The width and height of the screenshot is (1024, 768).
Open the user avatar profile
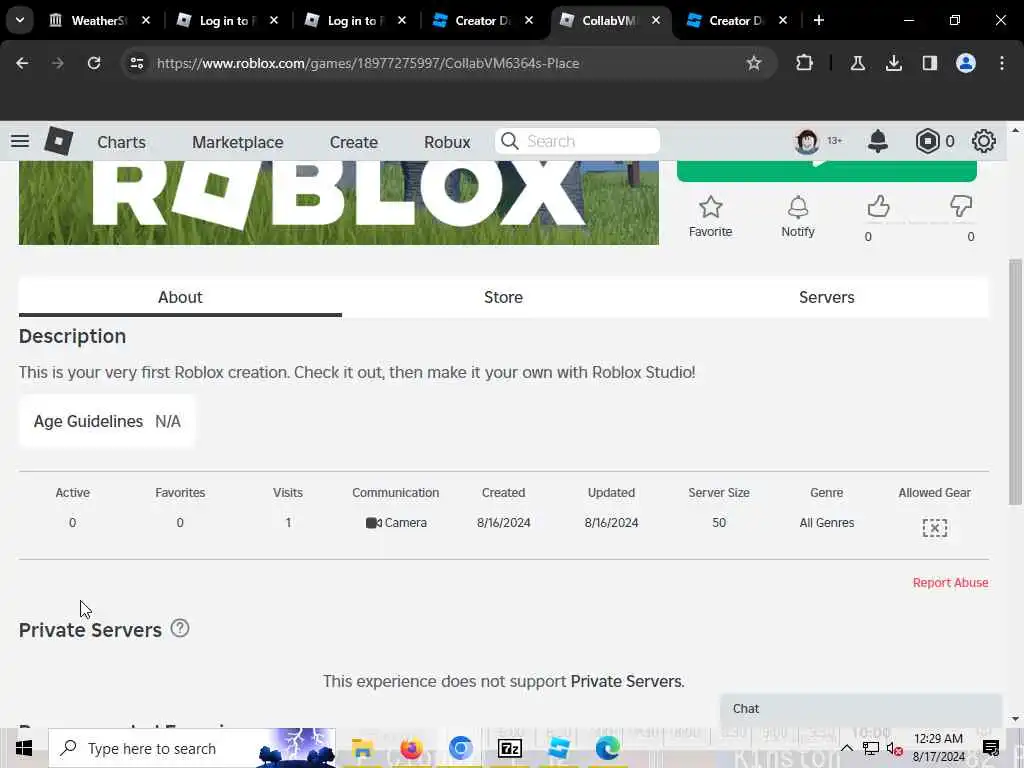click(x=807, y=141)
